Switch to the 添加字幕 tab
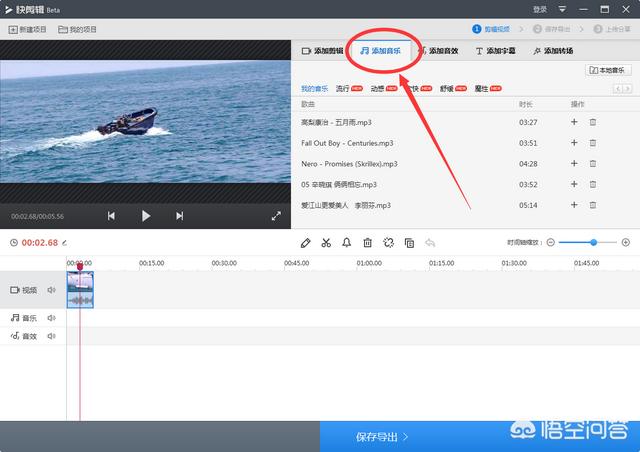 (496, 51)
